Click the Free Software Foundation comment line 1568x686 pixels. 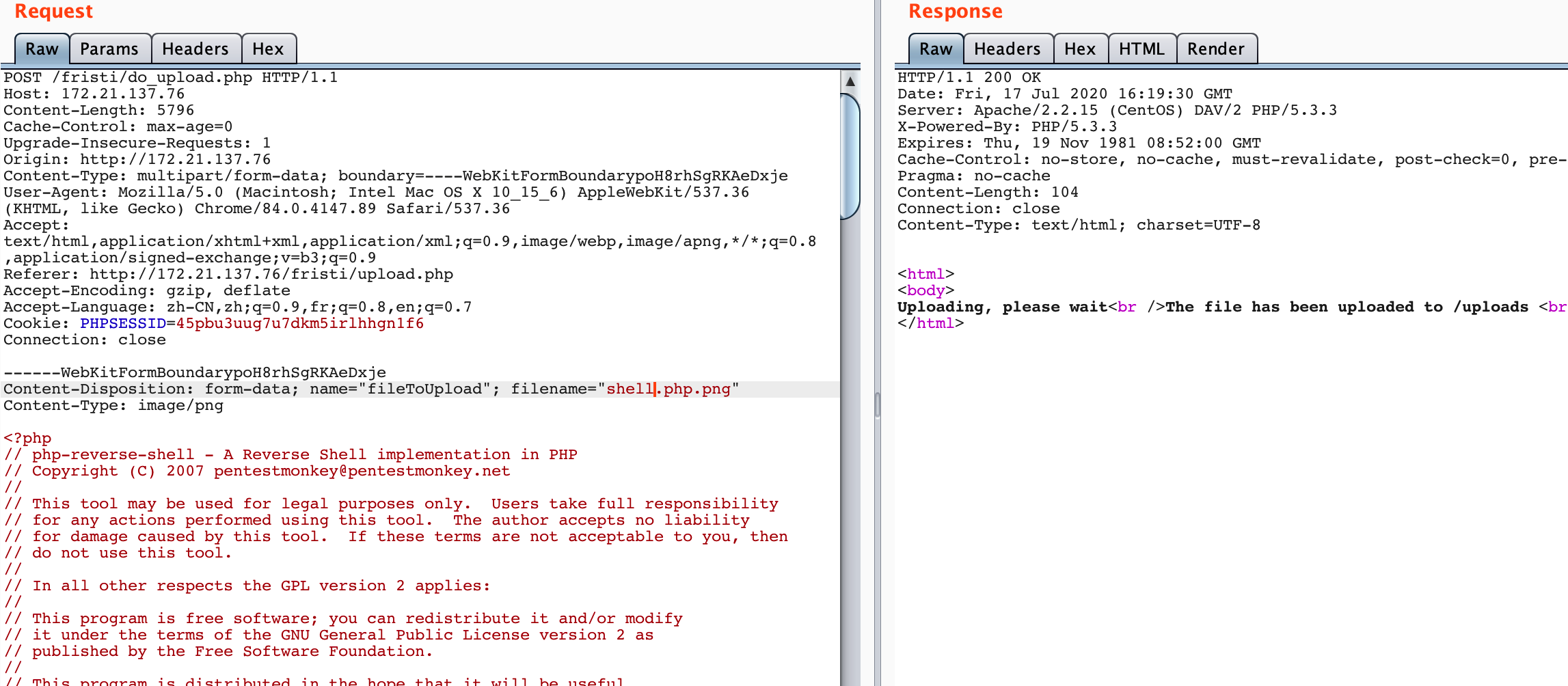(x=219, y=651)
